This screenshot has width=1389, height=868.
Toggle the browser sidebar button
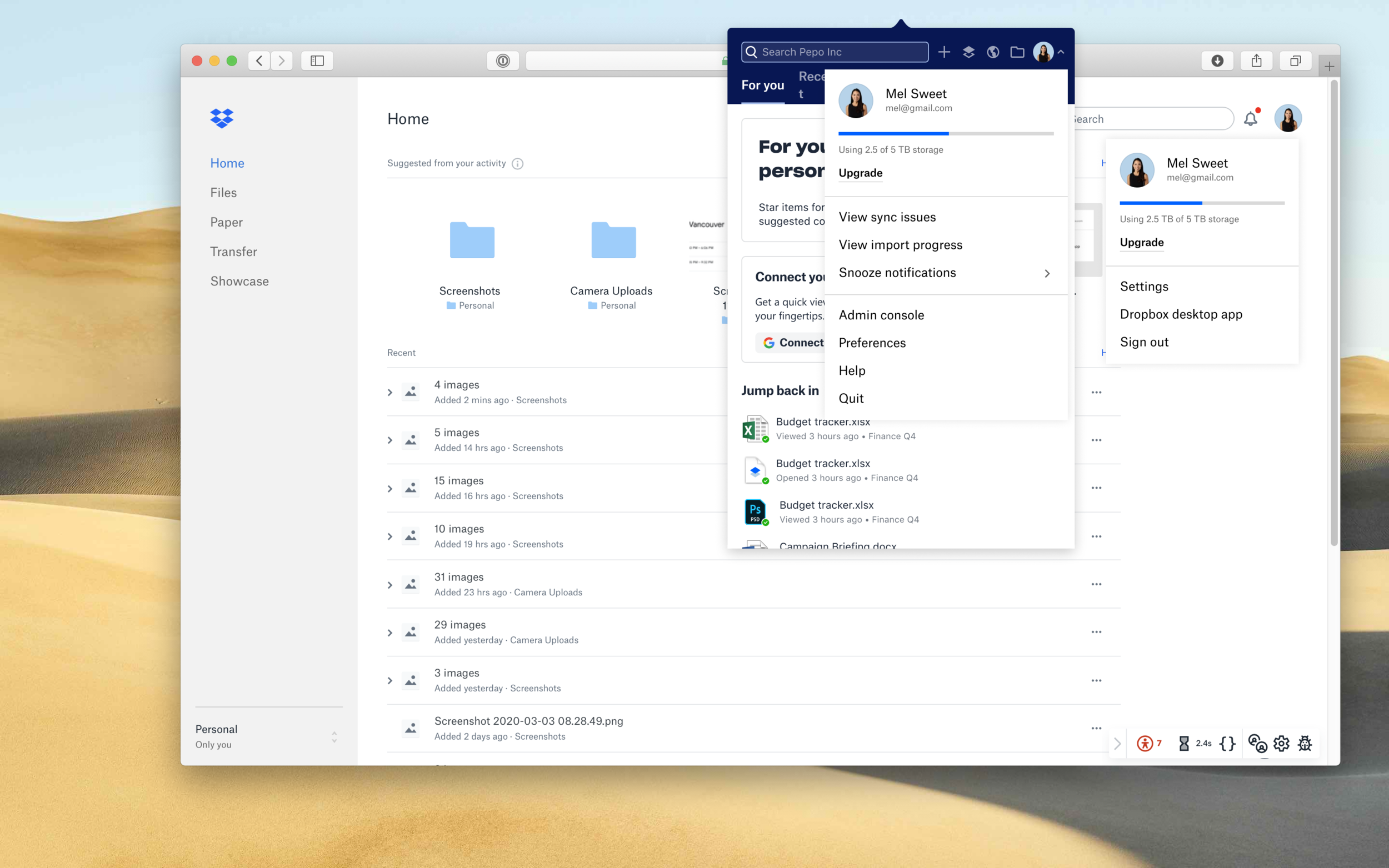(x=317, y=61)
